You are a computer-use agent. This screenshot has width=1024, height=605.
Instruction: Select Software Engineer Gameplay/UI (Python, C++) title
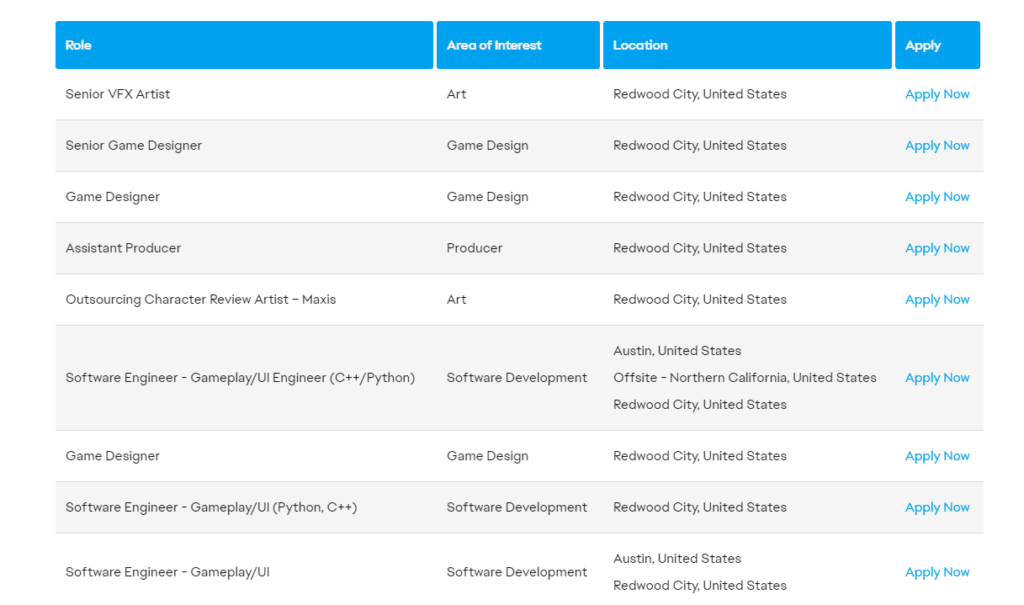[211, 508]
